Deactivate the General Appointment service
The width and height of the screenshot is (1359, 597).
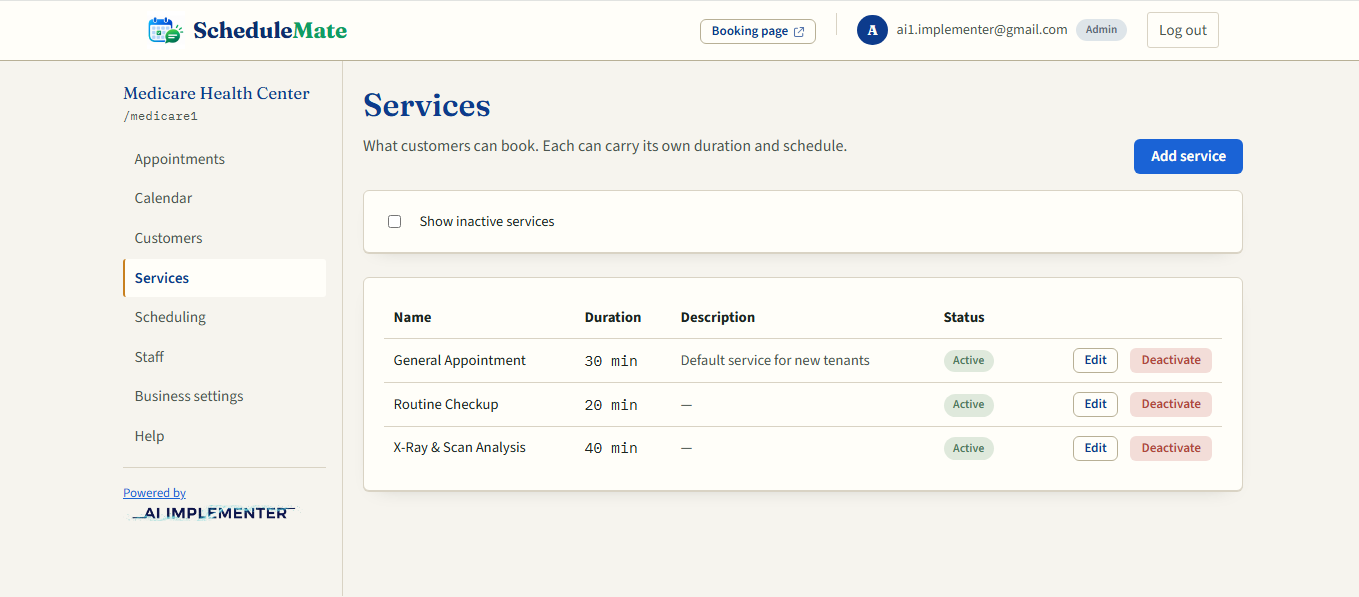pyautogui.click(x=1171, y=360)
